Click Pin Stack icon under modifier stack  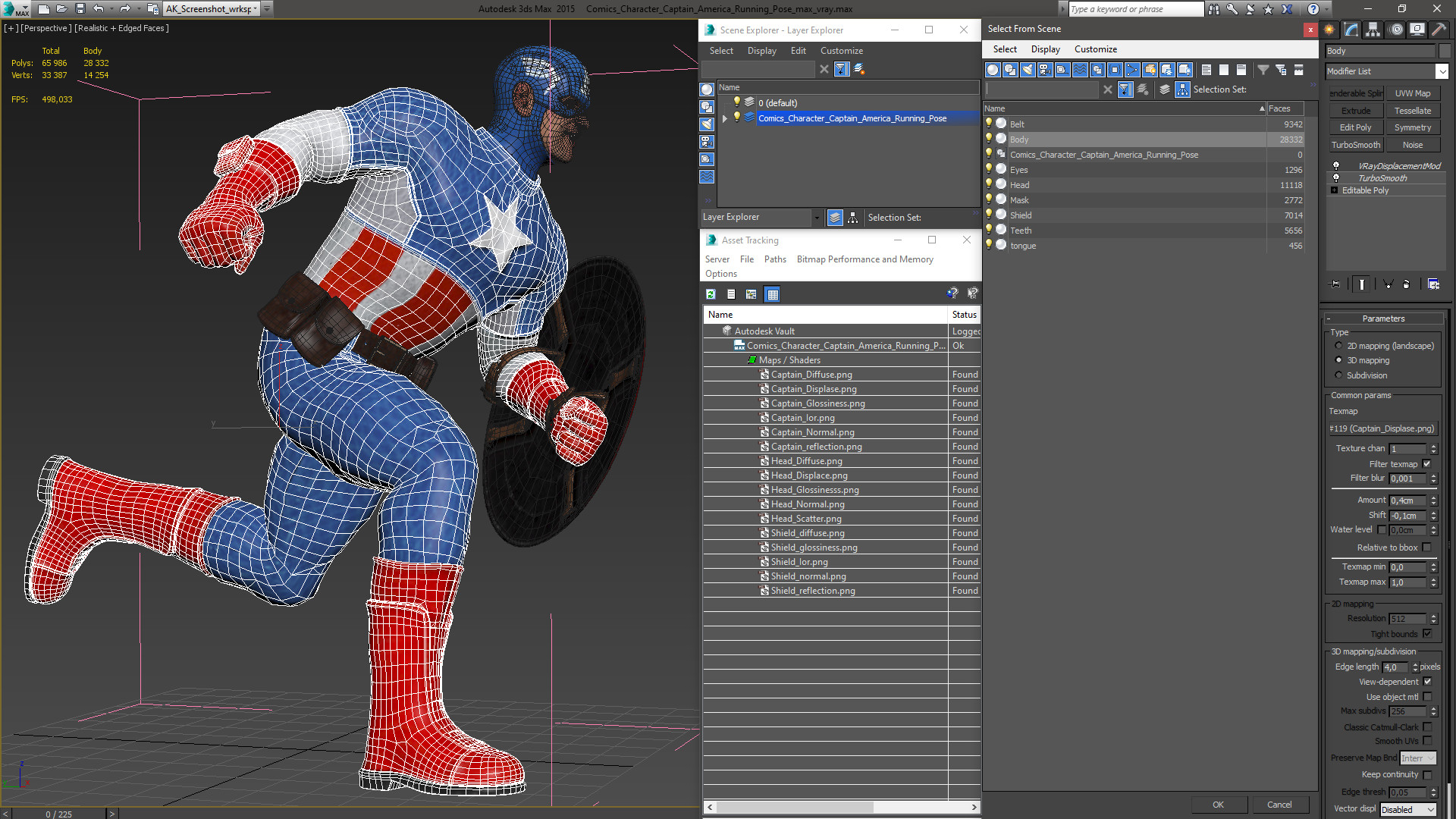(1335, 284)
